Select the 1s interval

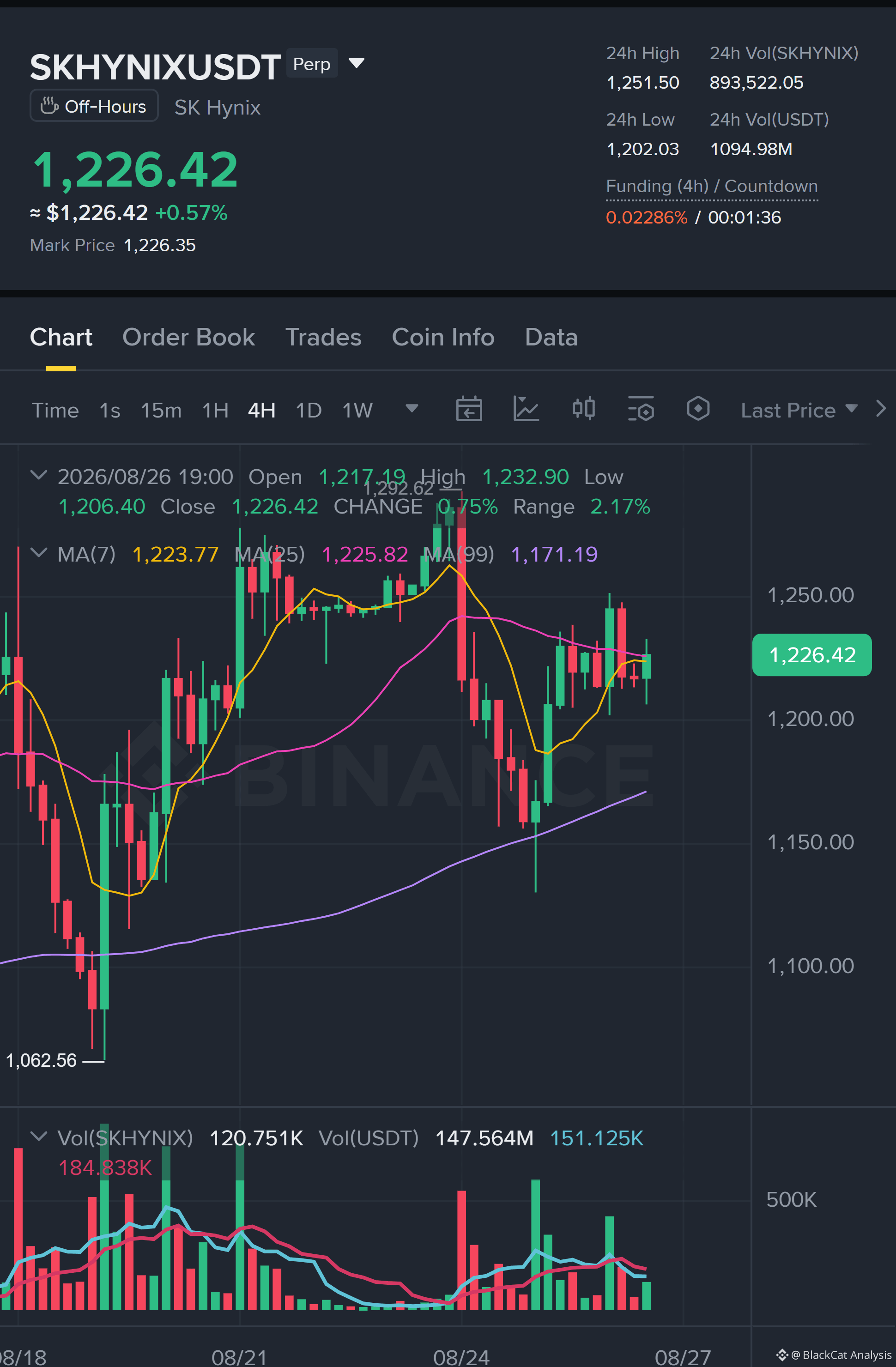point(110,410)
